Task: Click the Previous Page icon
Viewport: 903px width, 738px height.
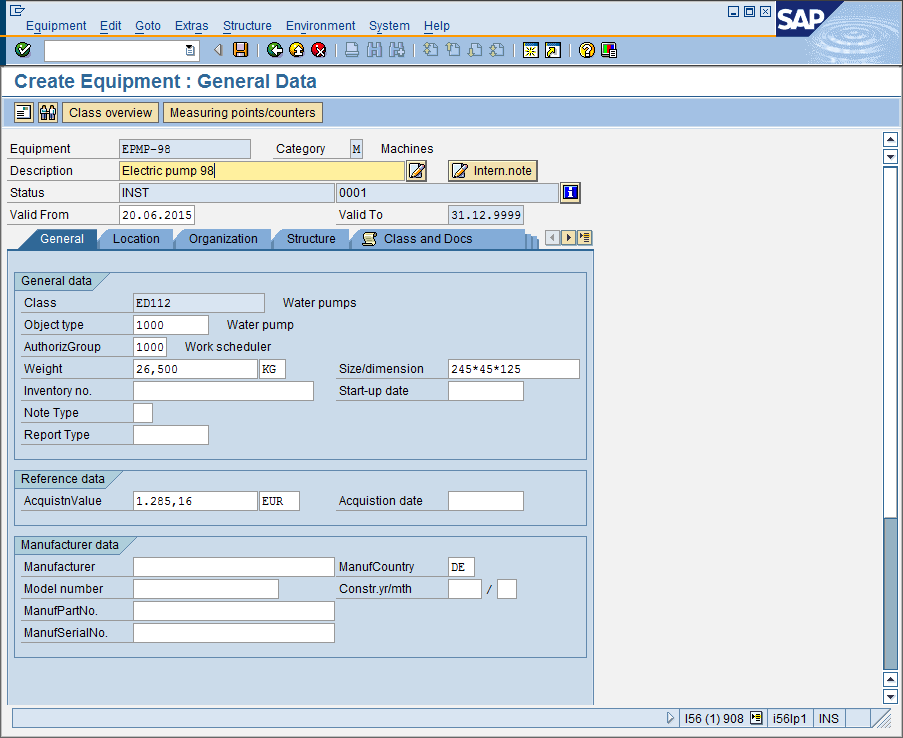Action: point(453,50)
